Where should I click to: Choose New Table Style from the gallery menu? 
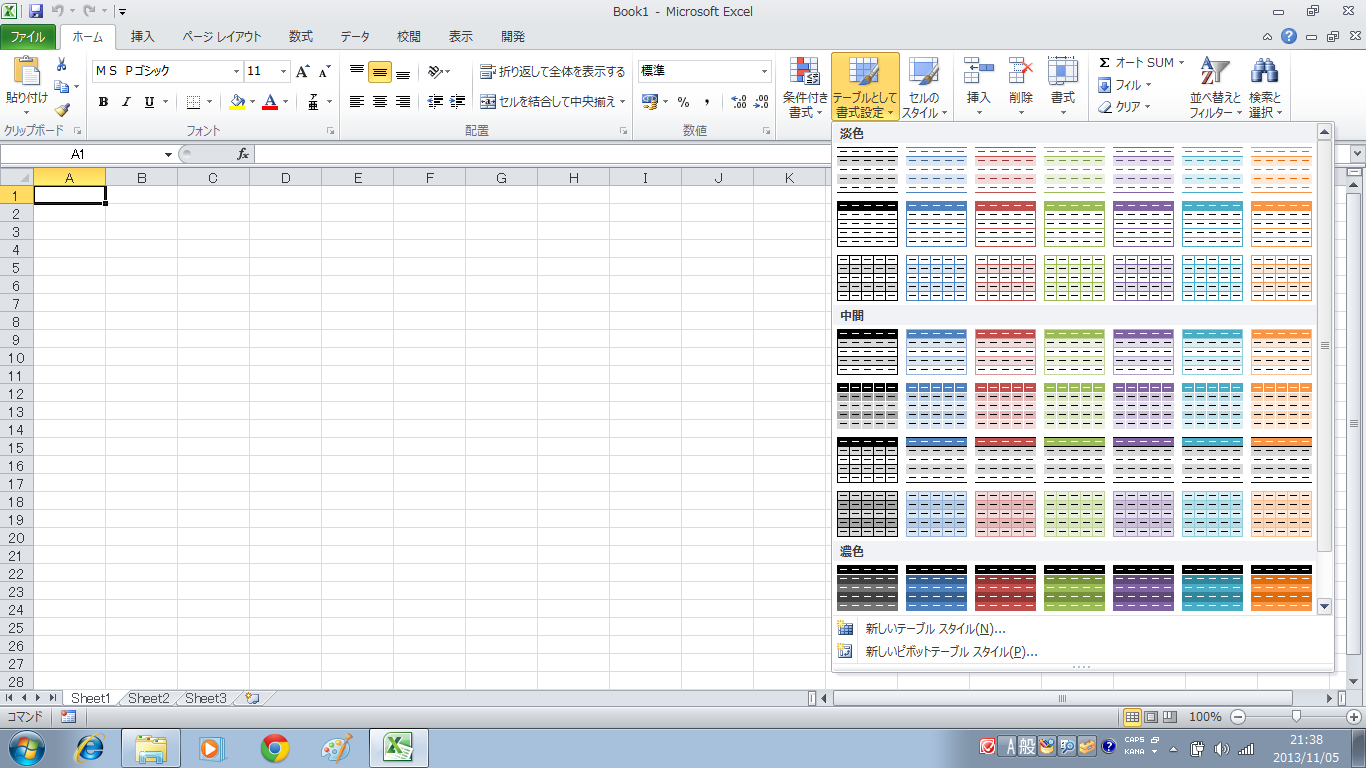click(x=935, y=629)
